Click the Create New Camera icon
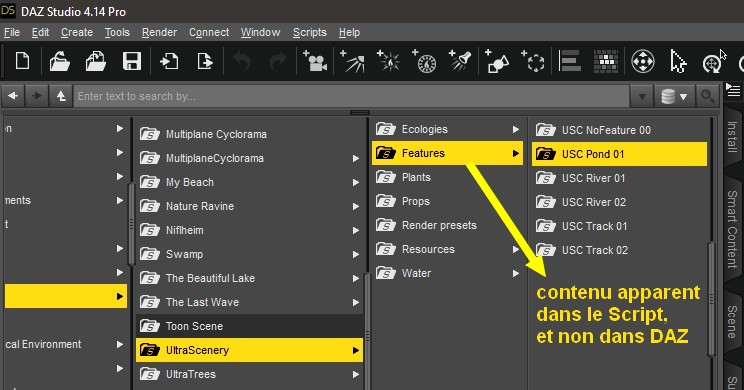Screen dimensions: 744x390 [x=315, y=61]
